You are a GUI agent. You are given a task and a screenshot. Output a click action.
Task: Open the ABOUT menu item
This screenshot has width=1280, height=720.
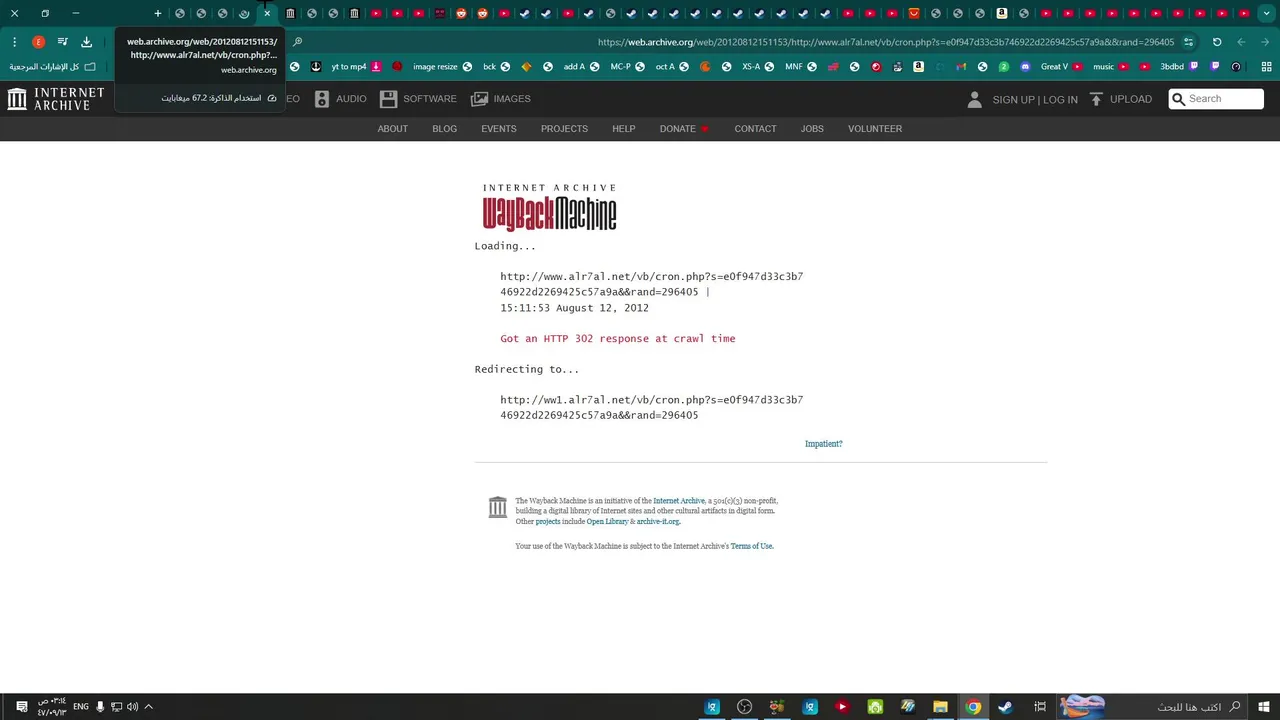(x=392, y=129)
